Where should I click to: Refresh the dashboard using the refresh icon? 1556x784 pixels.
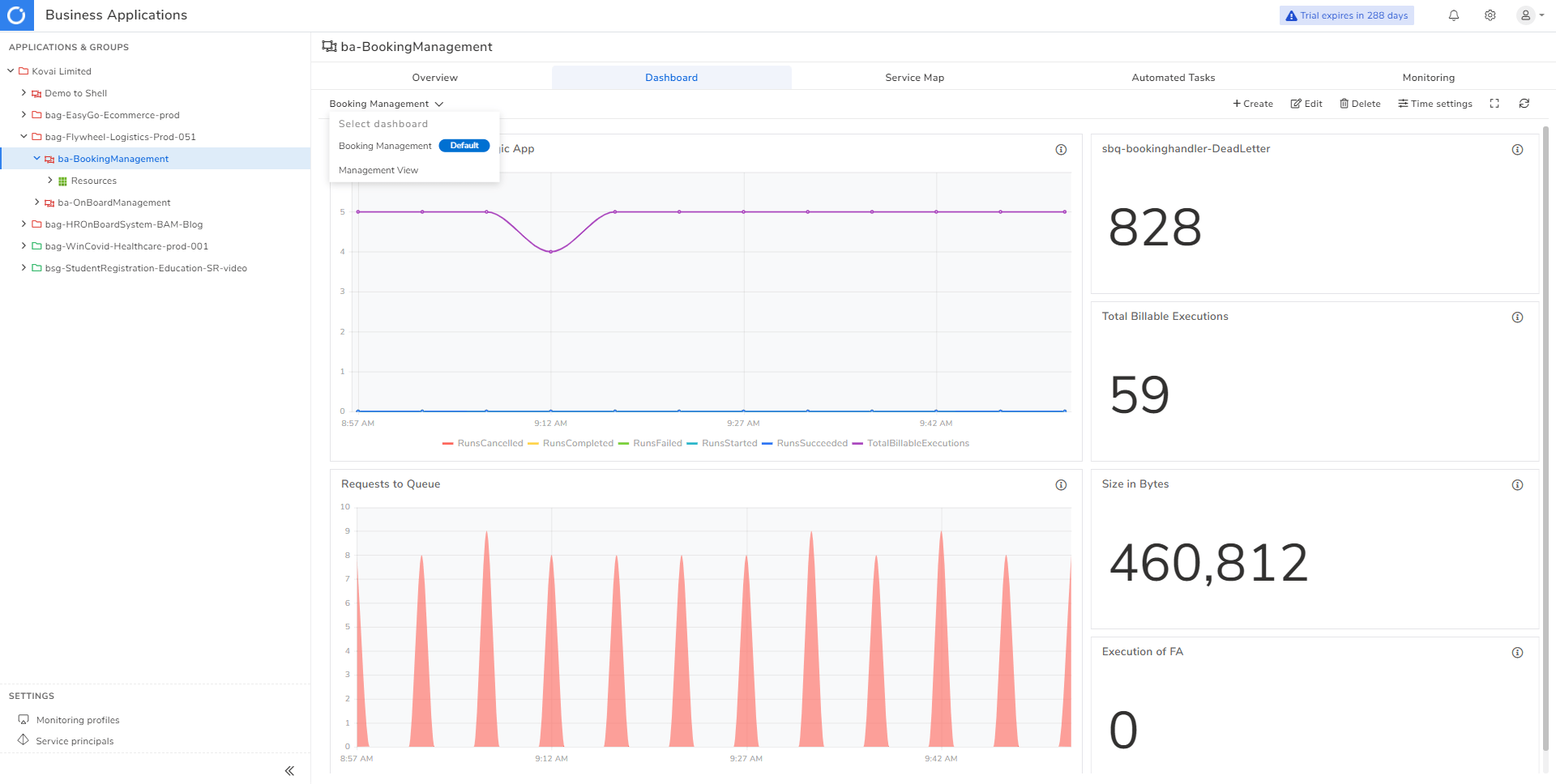(x=1524, y=104)
